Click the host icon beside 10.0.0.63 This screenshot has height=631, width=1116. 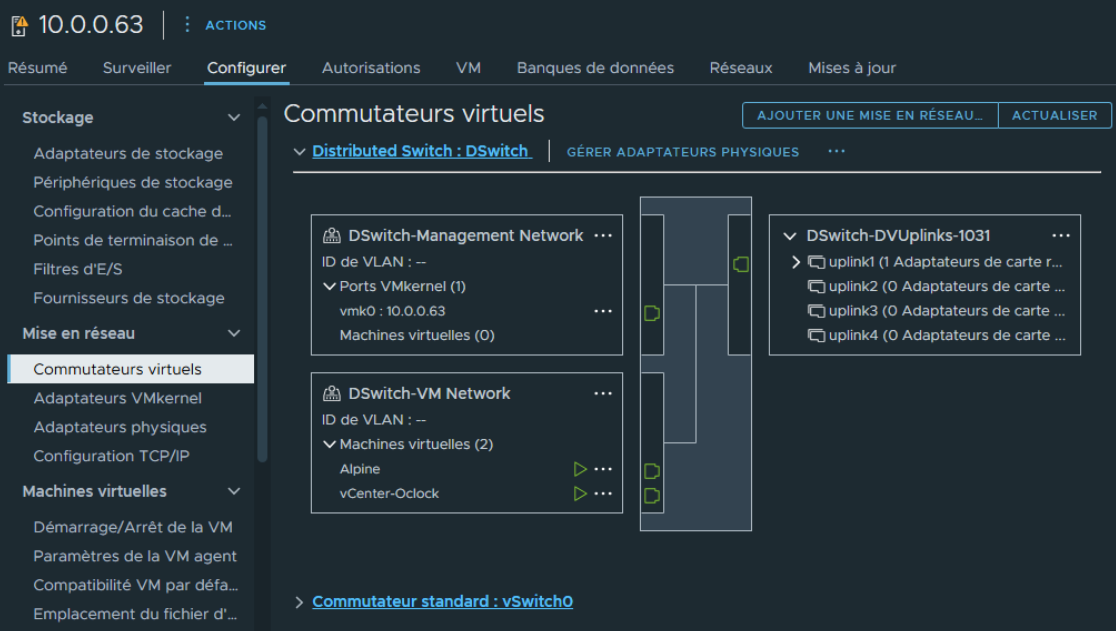coord(19,26)
